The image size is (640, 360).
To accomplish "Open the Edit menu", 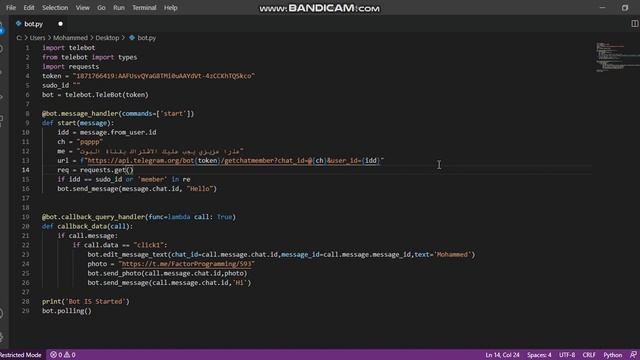I will pos(29,8).
